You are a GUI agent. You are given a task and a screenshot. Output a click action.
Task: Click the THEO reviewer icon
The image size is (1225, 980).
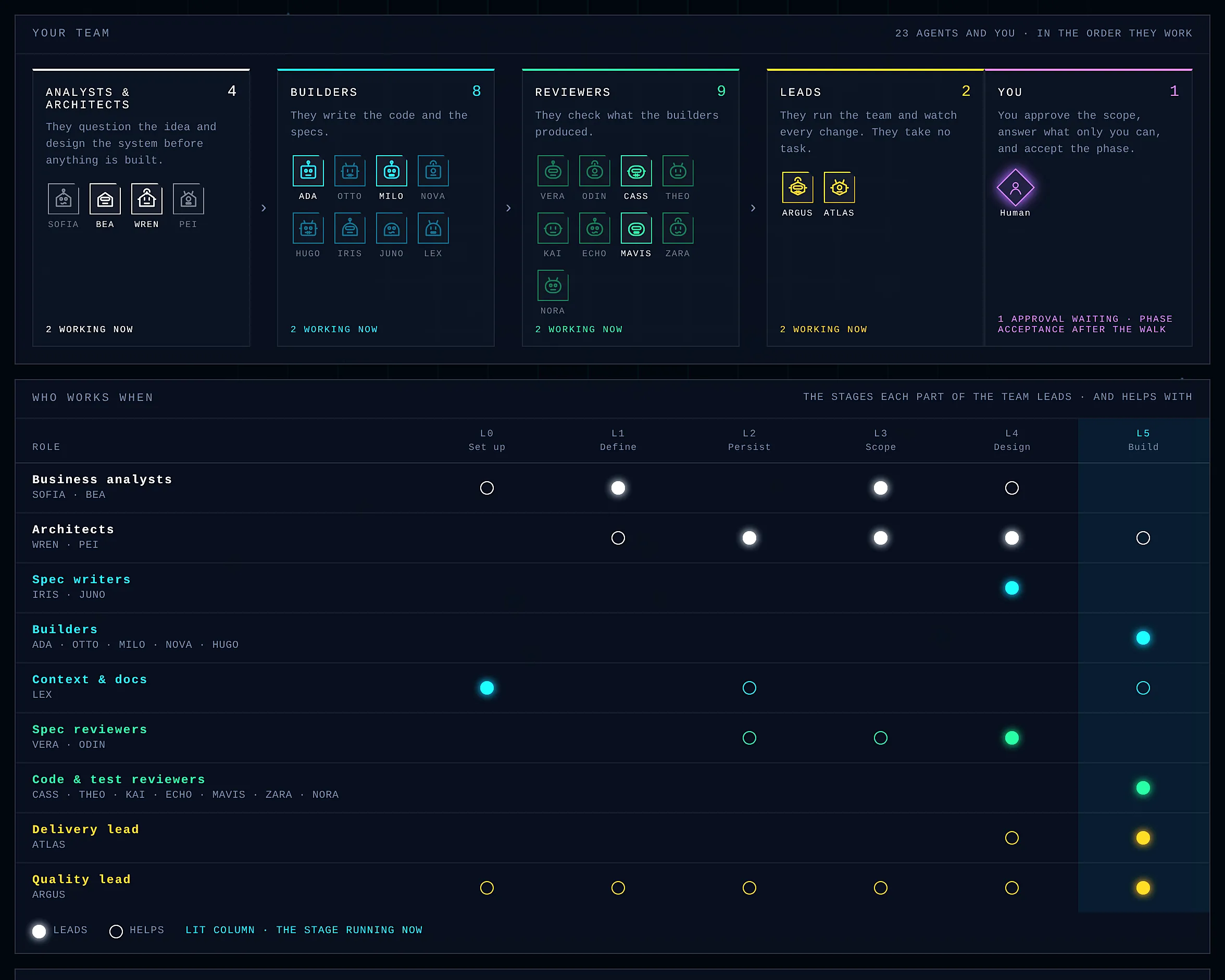click(678, 170)
